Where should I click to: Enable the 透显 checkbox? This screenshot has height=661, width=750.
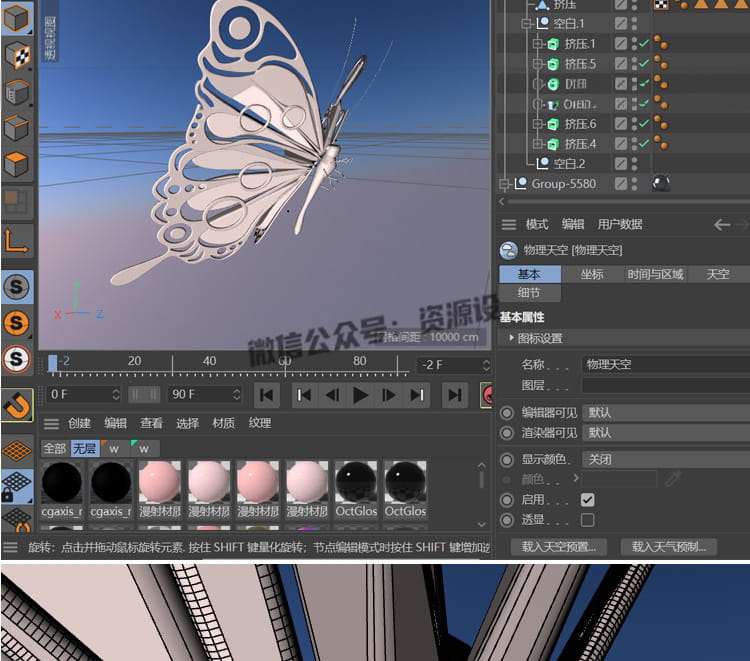click(x=587, y=520)
